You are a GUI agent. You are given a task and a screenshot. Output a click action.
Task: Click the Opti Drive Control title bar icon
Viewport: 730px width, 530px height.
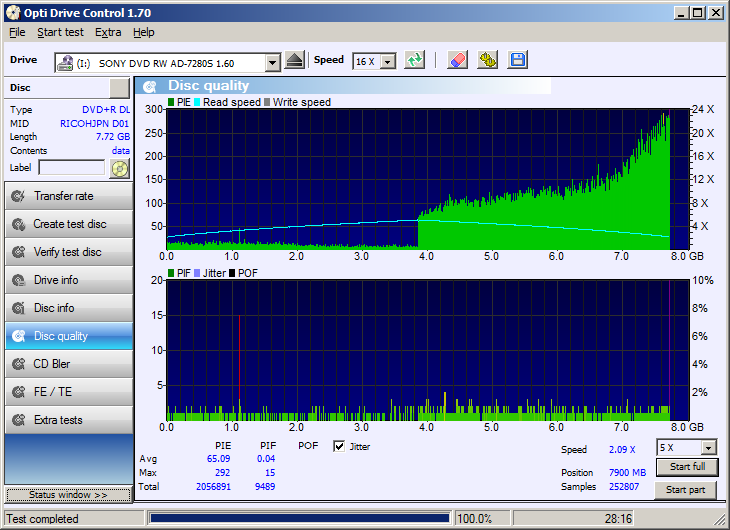tap(13, 13)
